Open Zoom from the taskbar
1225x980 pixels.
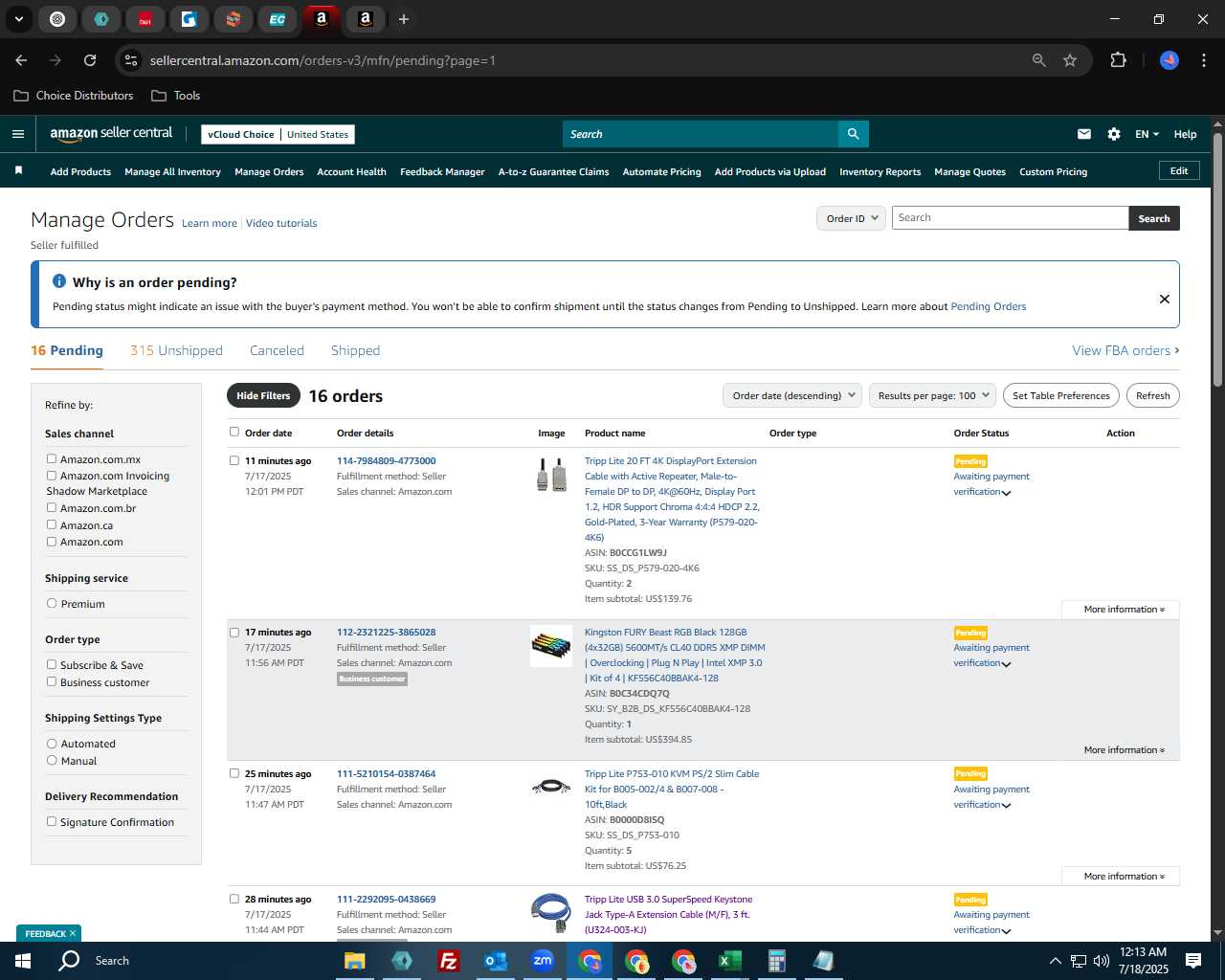(543, 961)
